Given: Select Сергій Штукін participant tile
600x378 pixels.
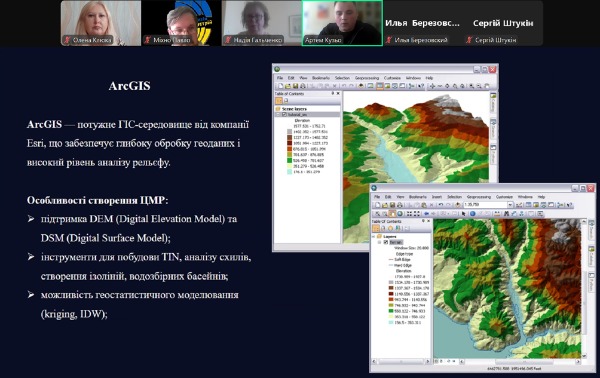Looking at the screenshot, I should click(x=503, y=23).
